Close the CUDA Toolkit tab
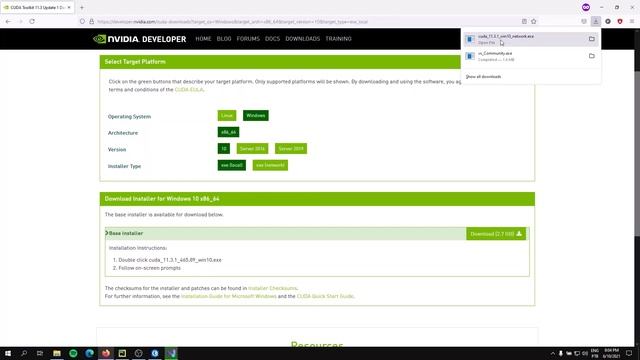Image resolution: width=640 pixels, height=360 pixels. (69, 7)
